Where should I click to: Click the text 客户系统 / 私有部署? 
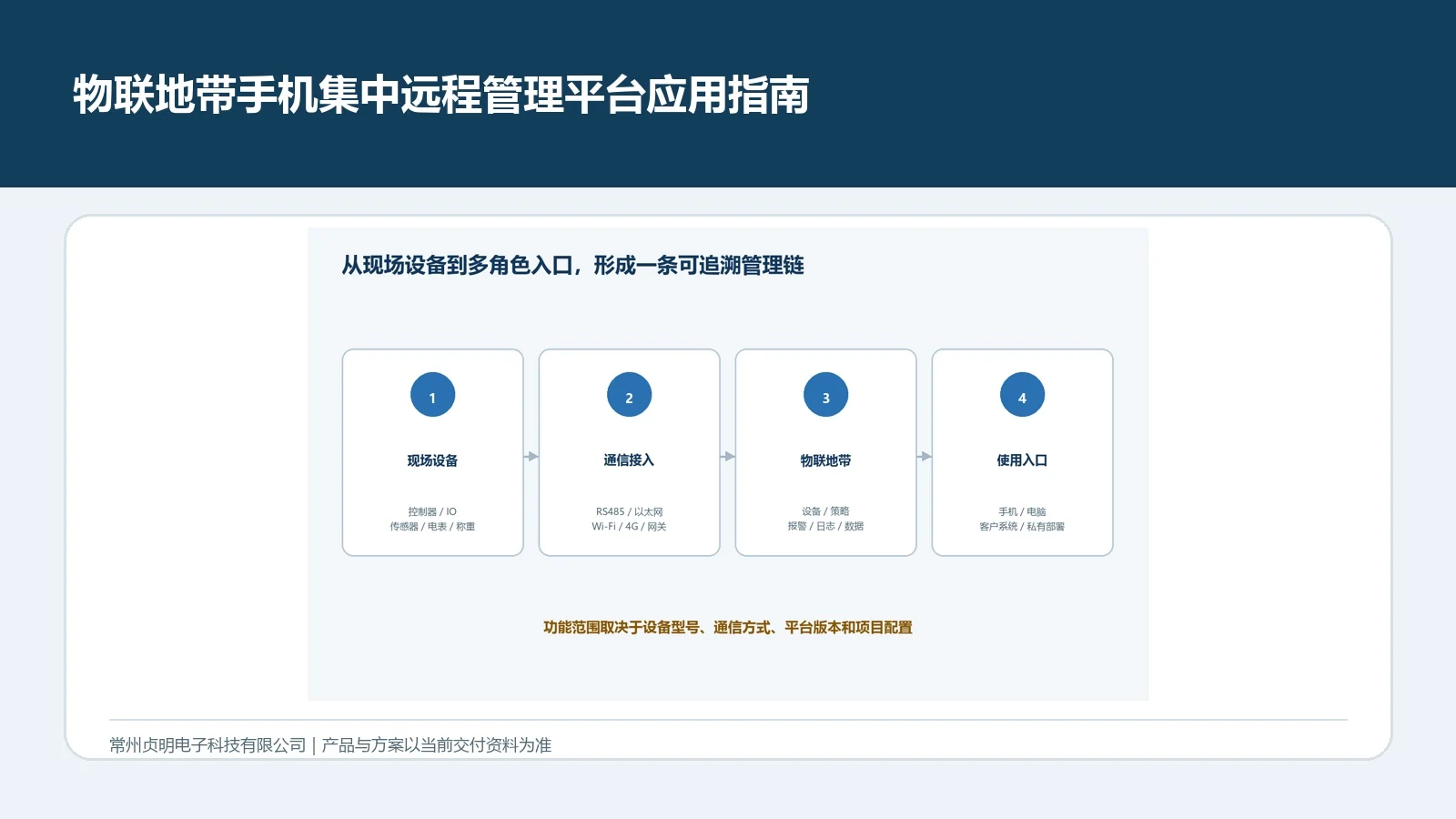point(1022,526)
